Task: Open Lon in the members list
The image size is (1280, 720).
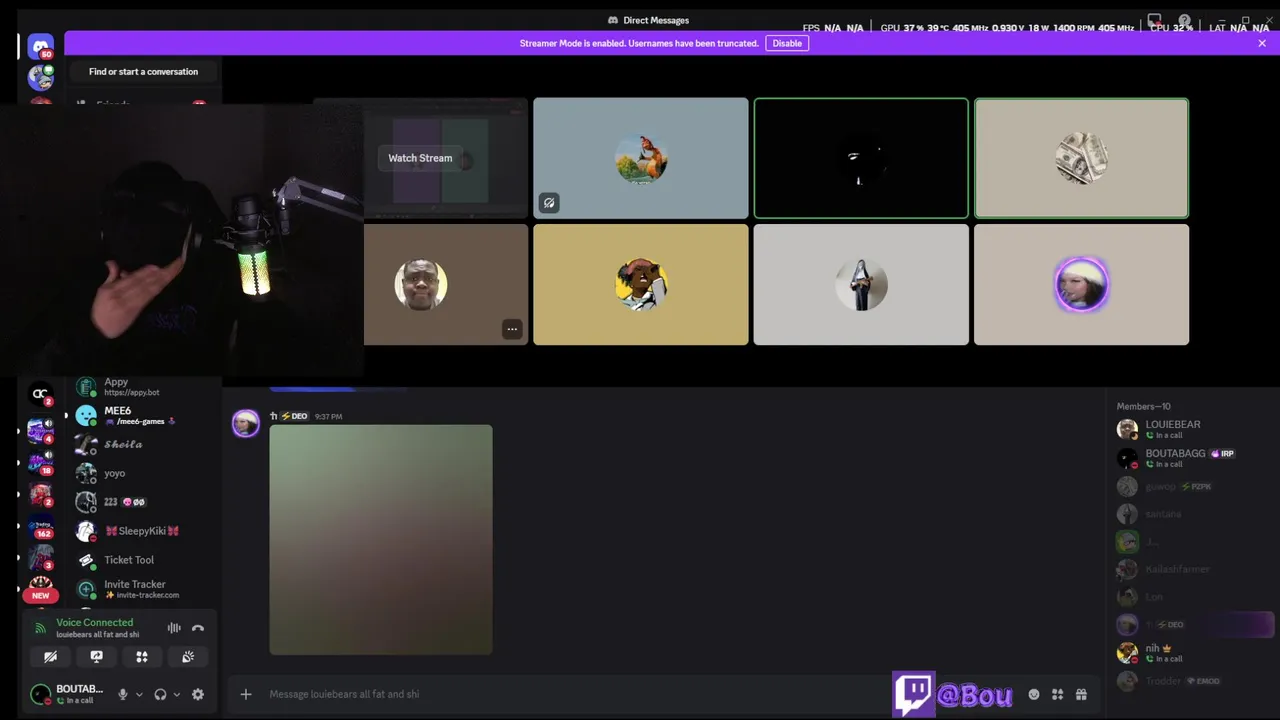Action: 1195,597
